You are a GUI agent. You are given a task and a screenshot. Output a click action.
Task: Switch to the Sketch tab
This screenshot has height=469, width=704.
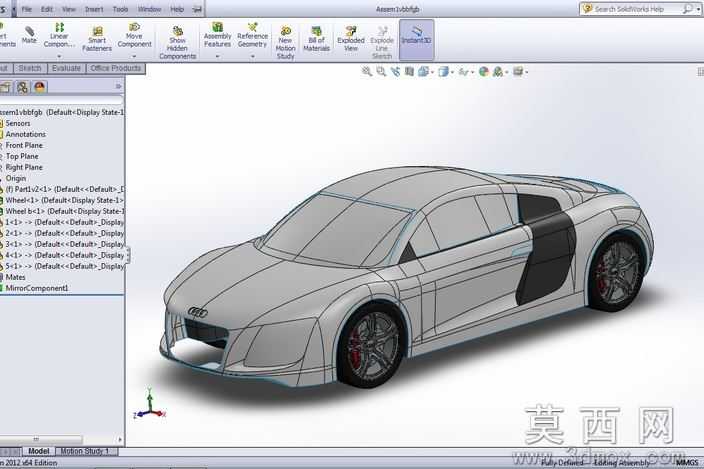(x=30, y=68)
